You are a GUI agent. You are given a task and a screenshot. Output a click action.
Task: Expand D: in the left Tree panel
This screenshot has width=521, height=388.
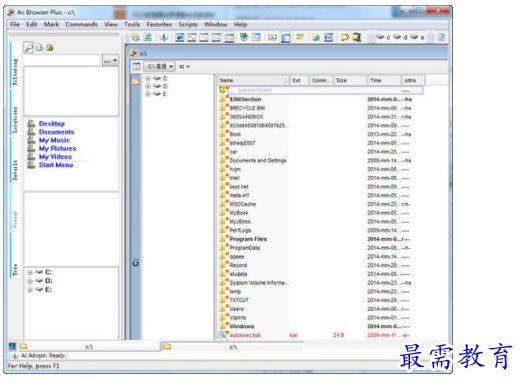(30, 281)
